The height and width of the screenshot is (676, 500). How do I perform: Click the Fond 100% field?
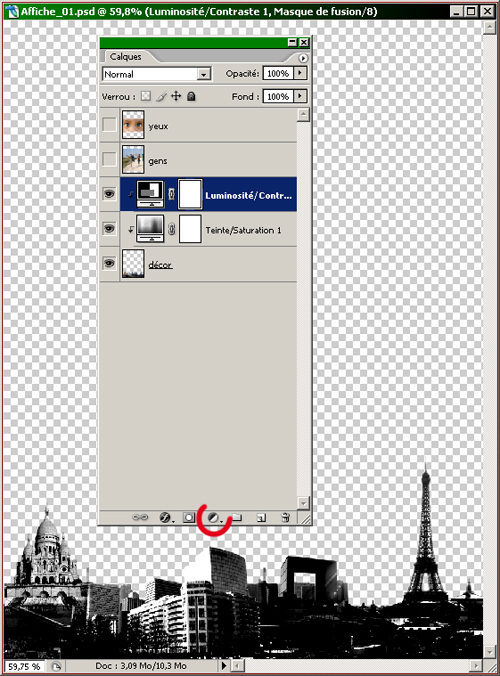pyautogui.click(x=278, y=96)
